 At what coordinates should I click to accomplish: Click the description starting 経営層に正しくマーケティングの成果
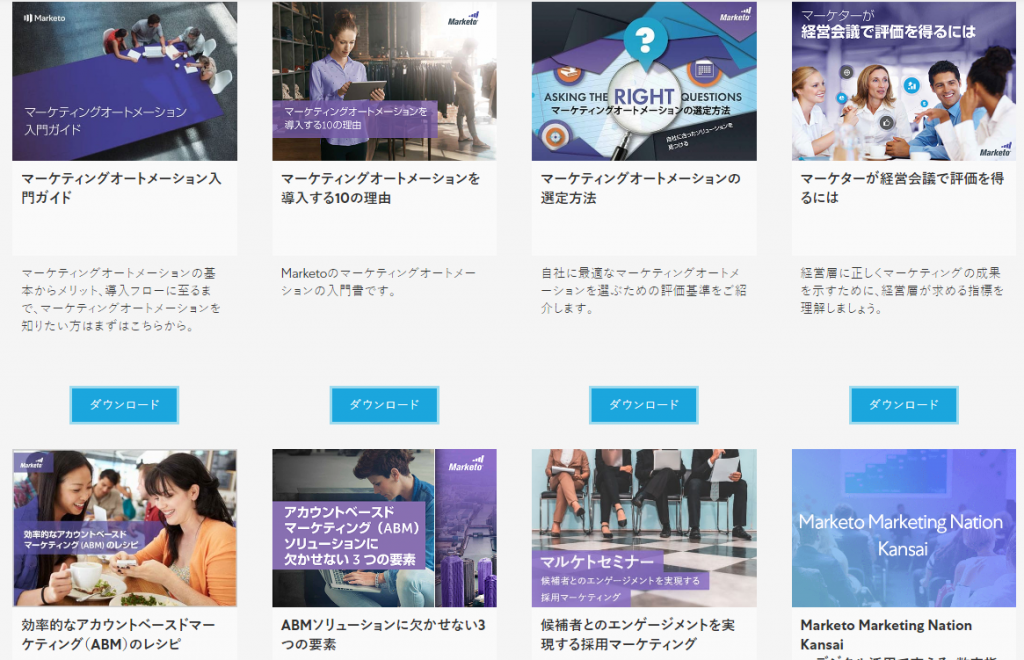click(902, 290)
